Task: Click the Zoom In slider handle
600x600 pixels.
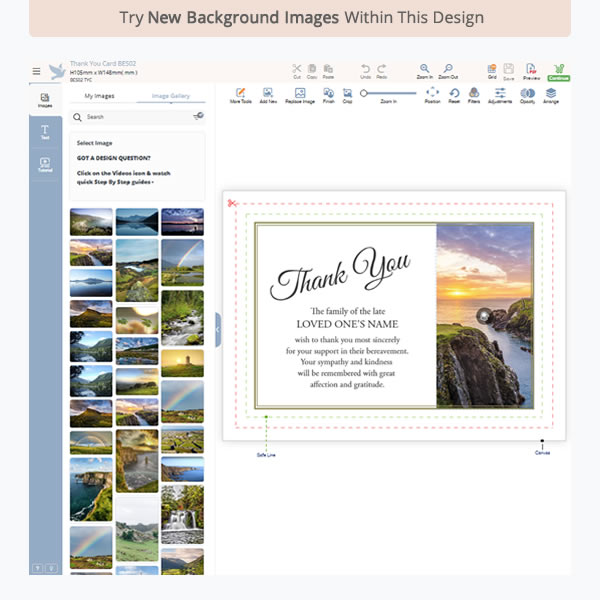Action: click(x=365, y=93)
